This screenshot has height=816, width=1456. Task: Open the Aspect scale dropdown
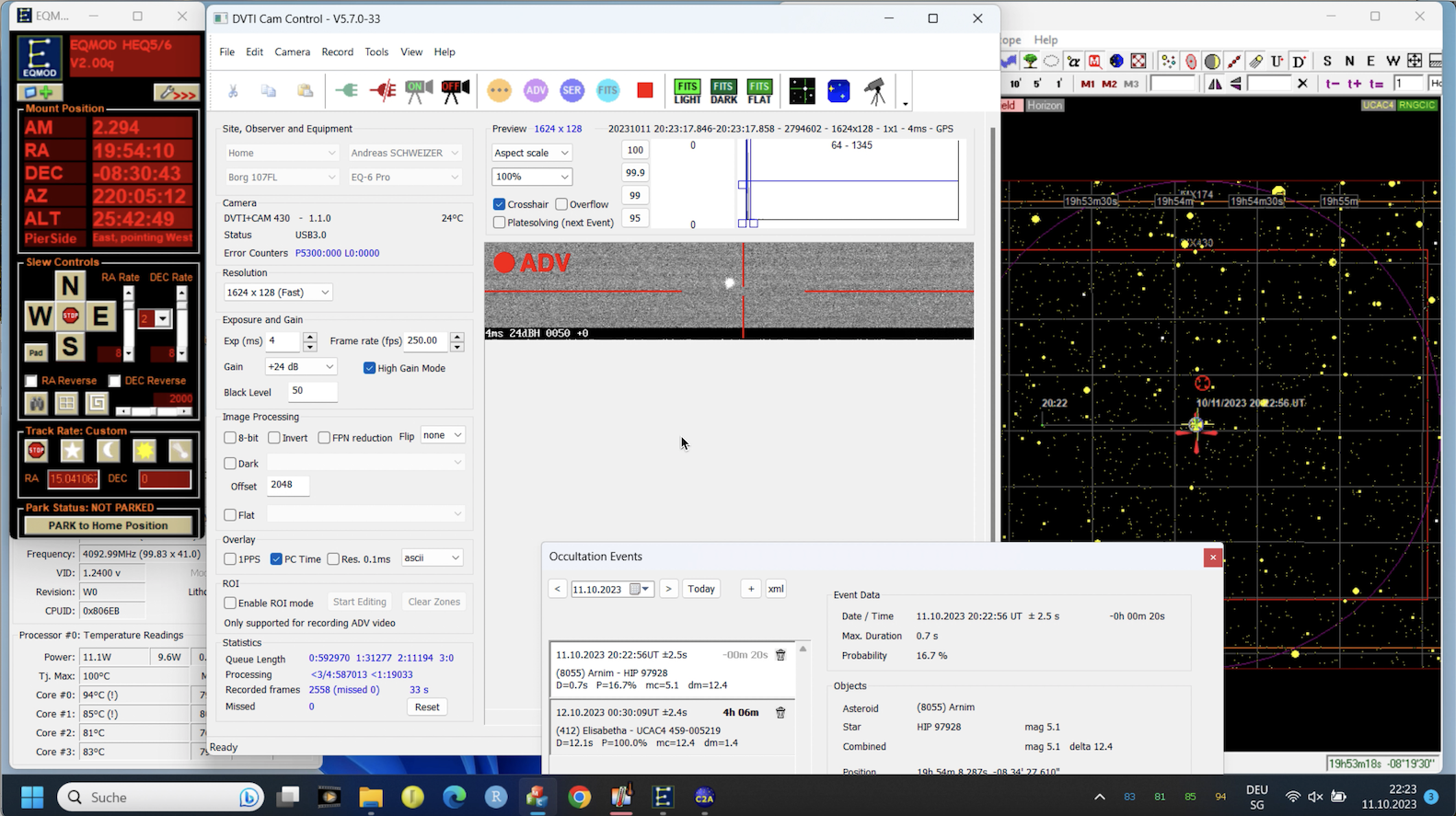pyautogui.click(x=532, y=153)
